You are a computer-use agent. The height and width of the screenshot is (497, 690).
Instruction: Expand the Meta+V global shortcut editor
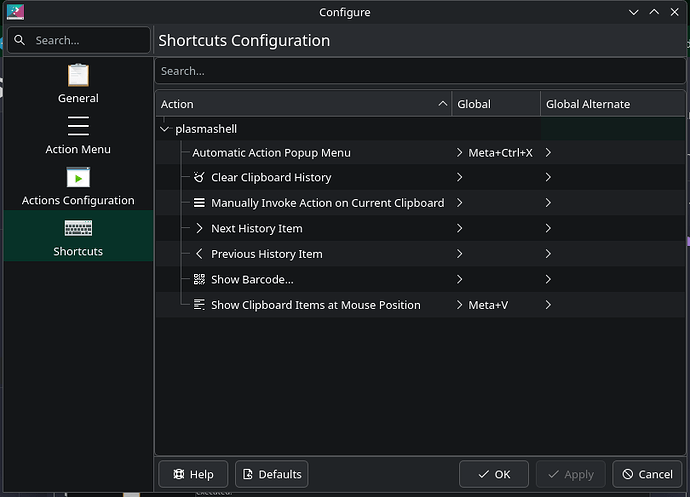point(459,305)
